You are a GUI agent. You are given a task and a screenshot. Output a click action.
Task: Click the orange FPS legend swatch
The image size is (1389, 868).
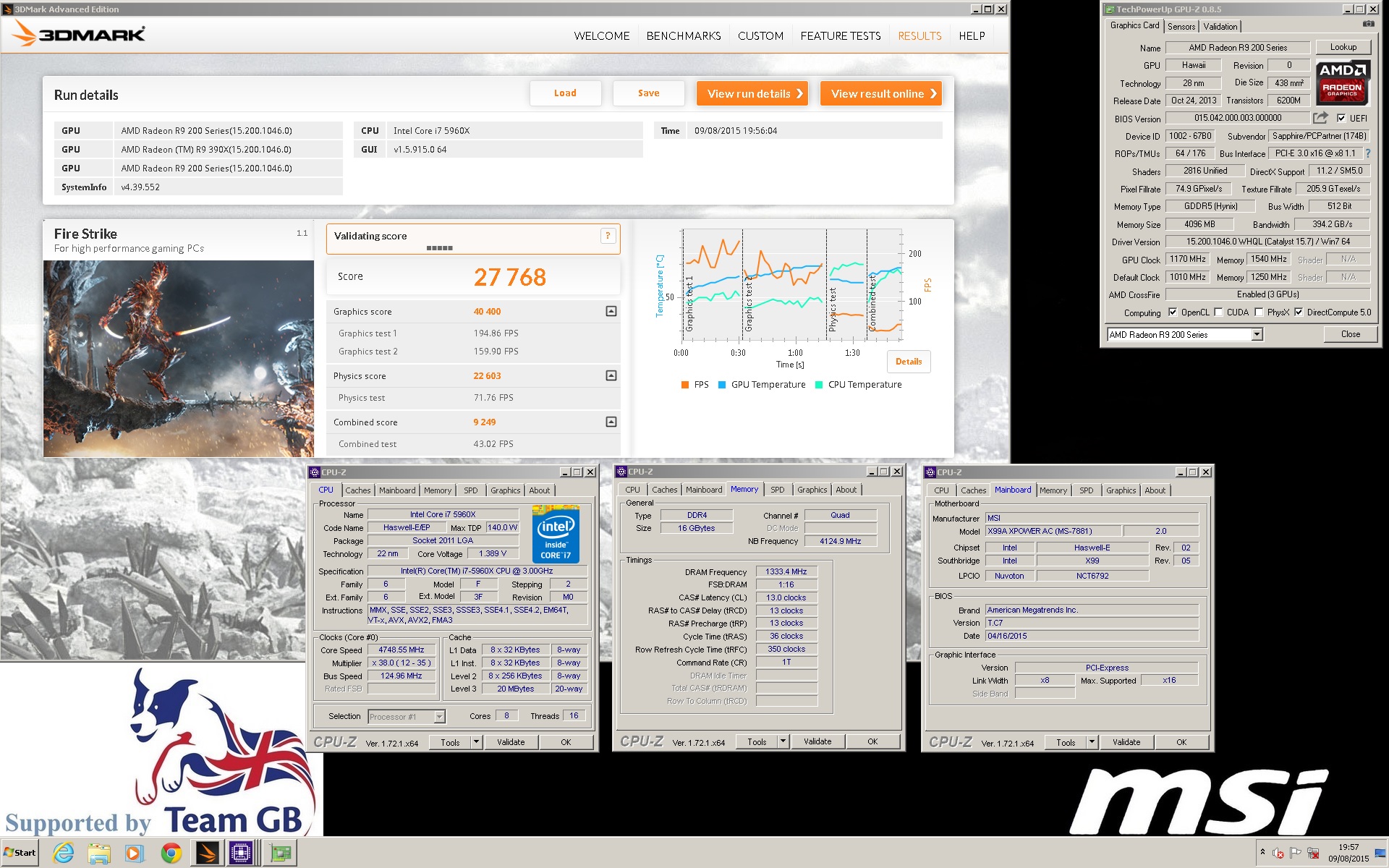(x=684, y=385)
